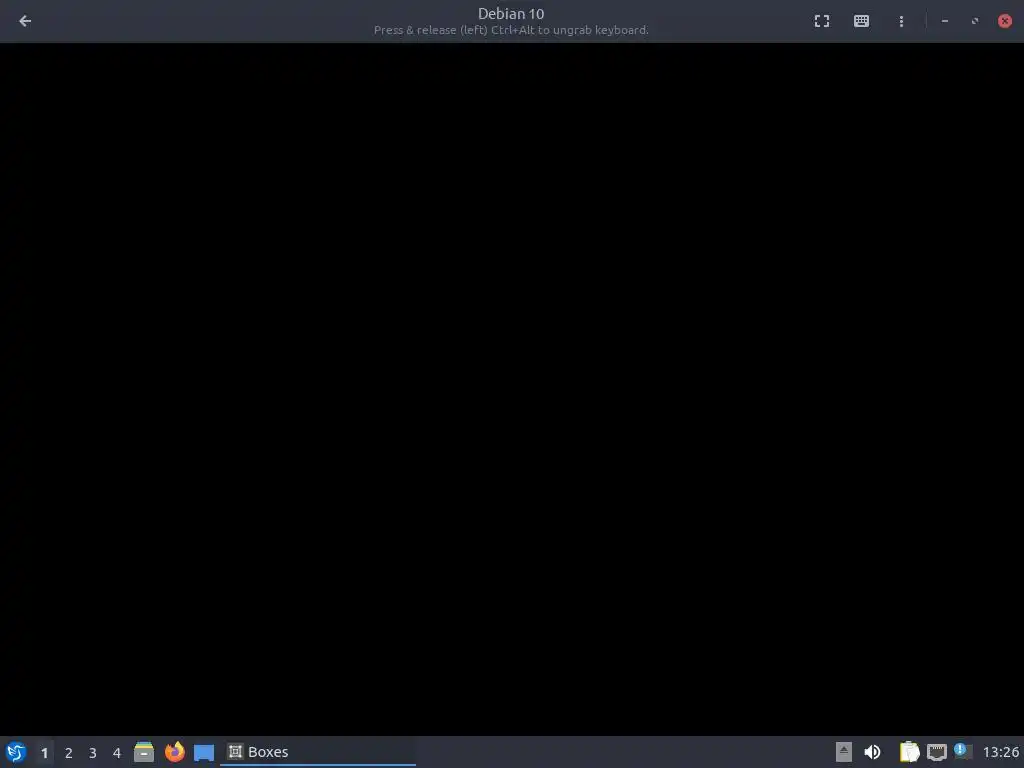Switch to workspace 4

tap(117, 752)
